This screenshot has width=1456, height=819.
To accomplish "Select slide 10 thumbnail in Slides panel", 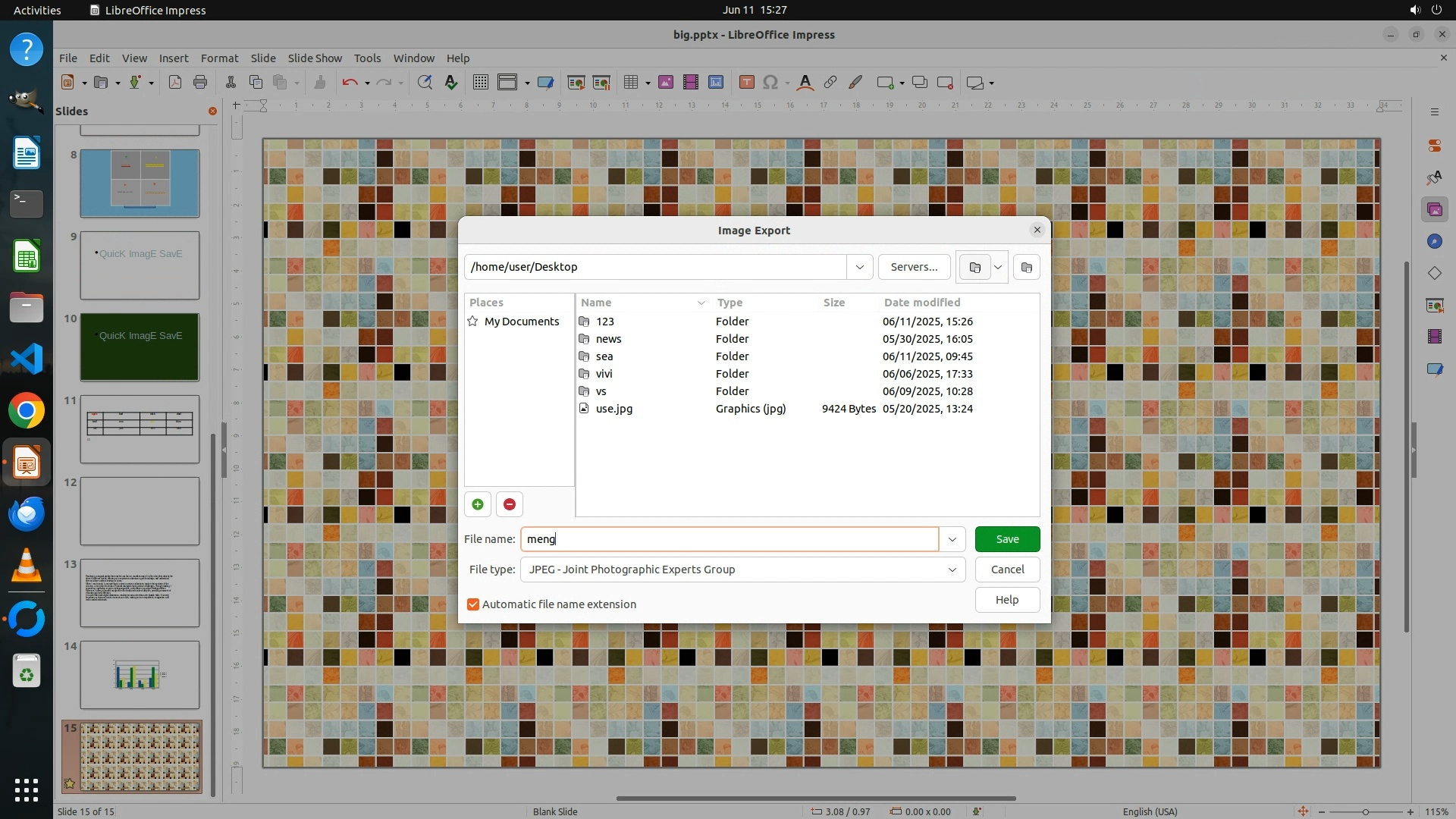I will (x=140, y=347).
